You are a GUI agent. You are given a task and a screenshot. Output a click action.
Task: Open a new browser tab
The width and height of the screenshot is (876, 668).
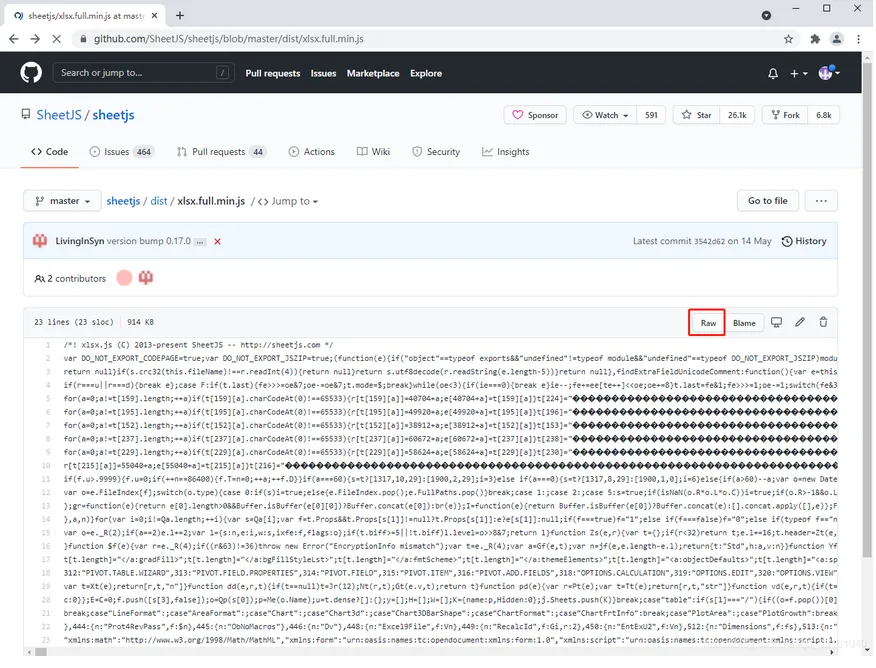coord(180,16)
